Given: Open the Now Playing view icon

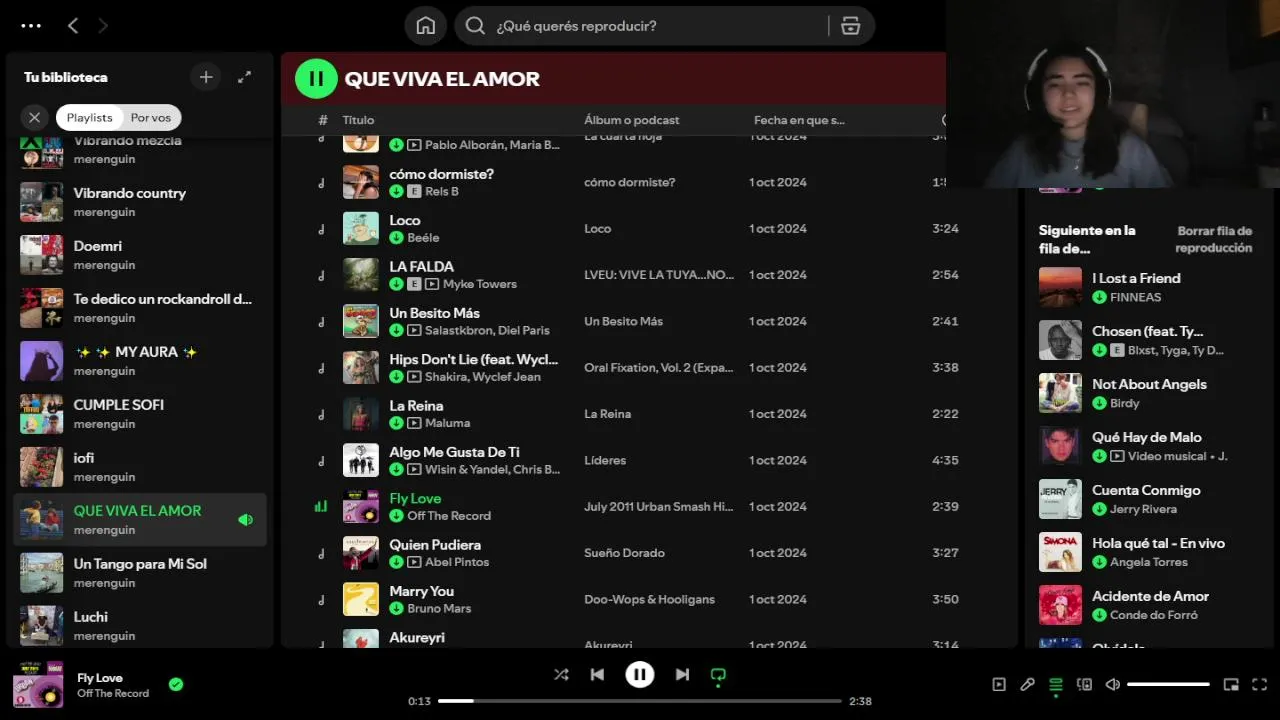Looking at the screenshot, I should [999, 685].
